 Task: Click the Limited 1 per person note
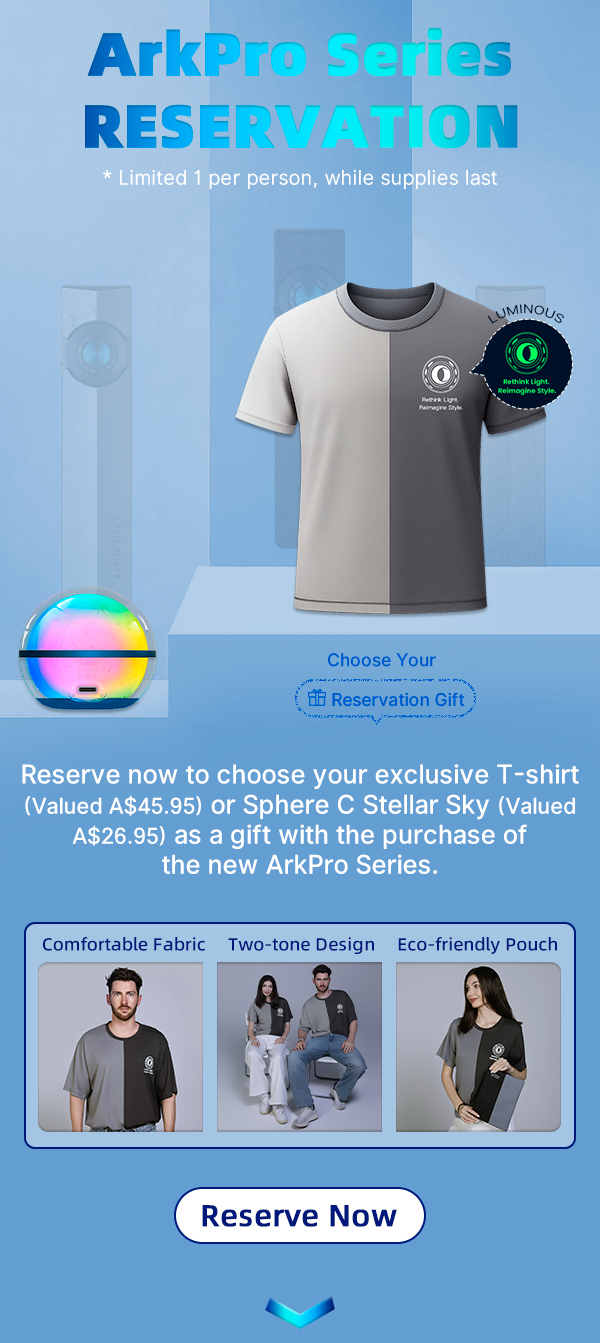(x=300, y=179)
